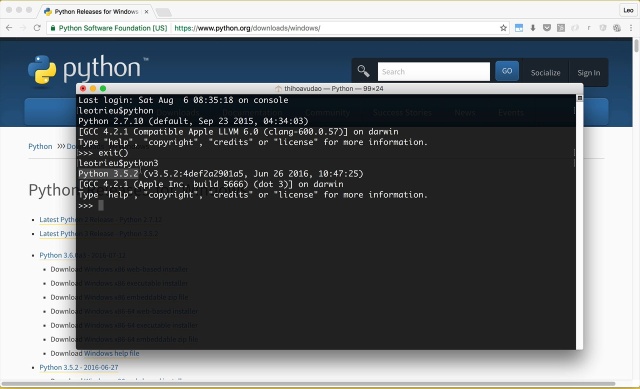The width and height of the screenshot is (640, 389).
Task: Click the highlighted 'Python 3.5.2' text in terminal
Action: click(x=108, y=173)
